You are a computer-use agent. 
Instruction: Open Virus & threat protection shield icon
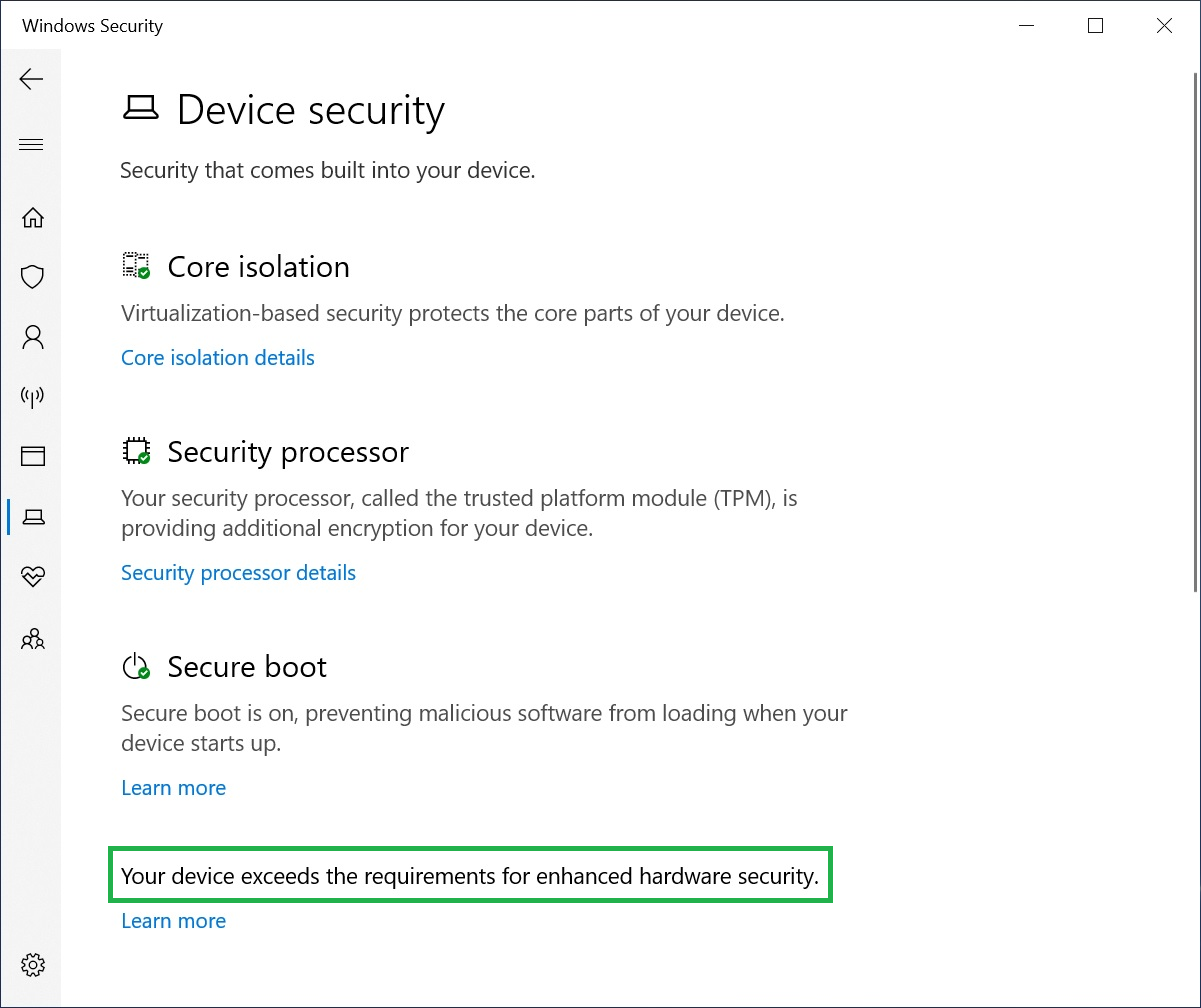point(32,277)
